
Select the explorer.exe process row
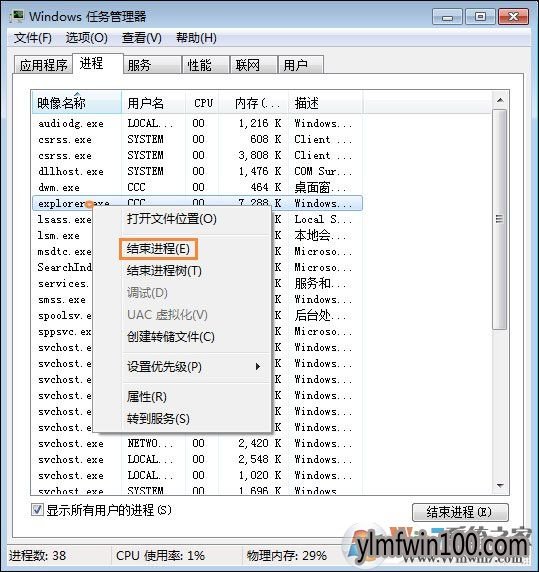[x=197, y=203]
